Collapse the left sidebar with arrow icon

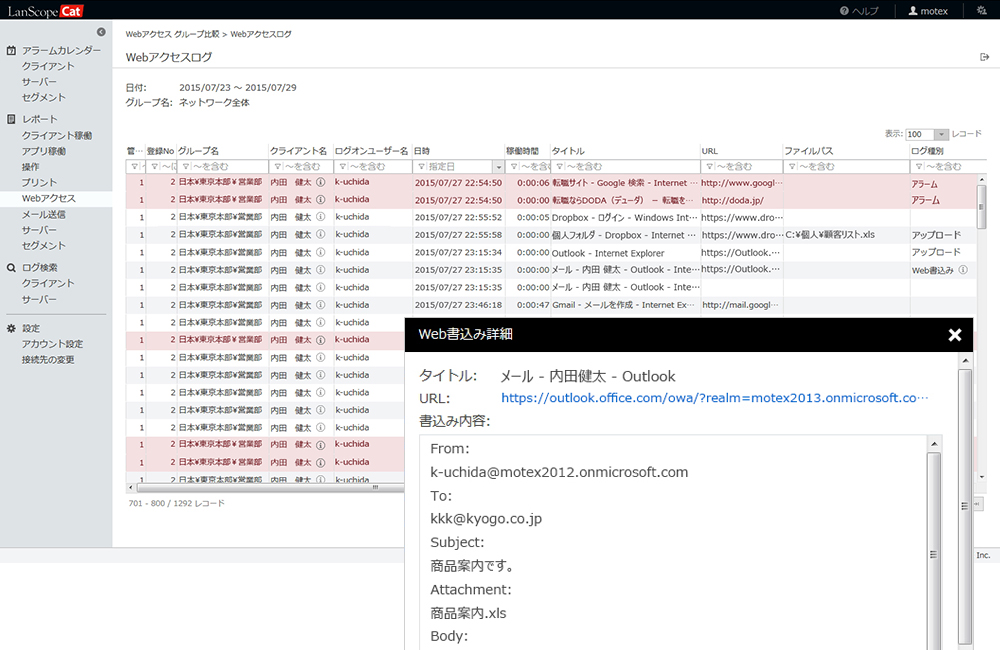(101, 32)
